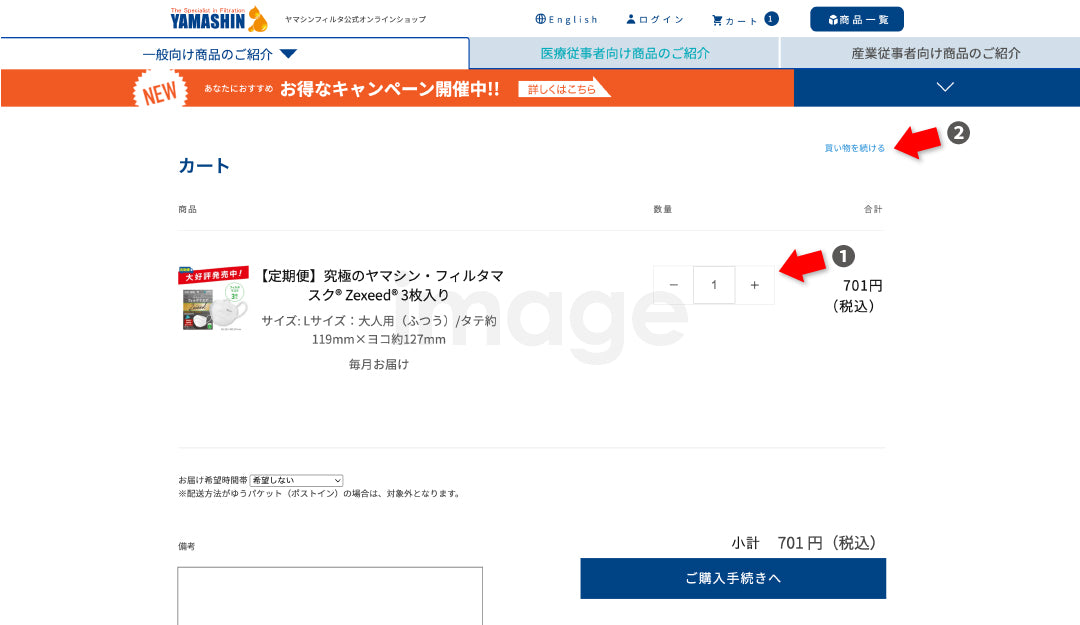Click the login person icon
Image resolution: width=1080 pixels, height=625 pixels.
(x=631, y=19)
